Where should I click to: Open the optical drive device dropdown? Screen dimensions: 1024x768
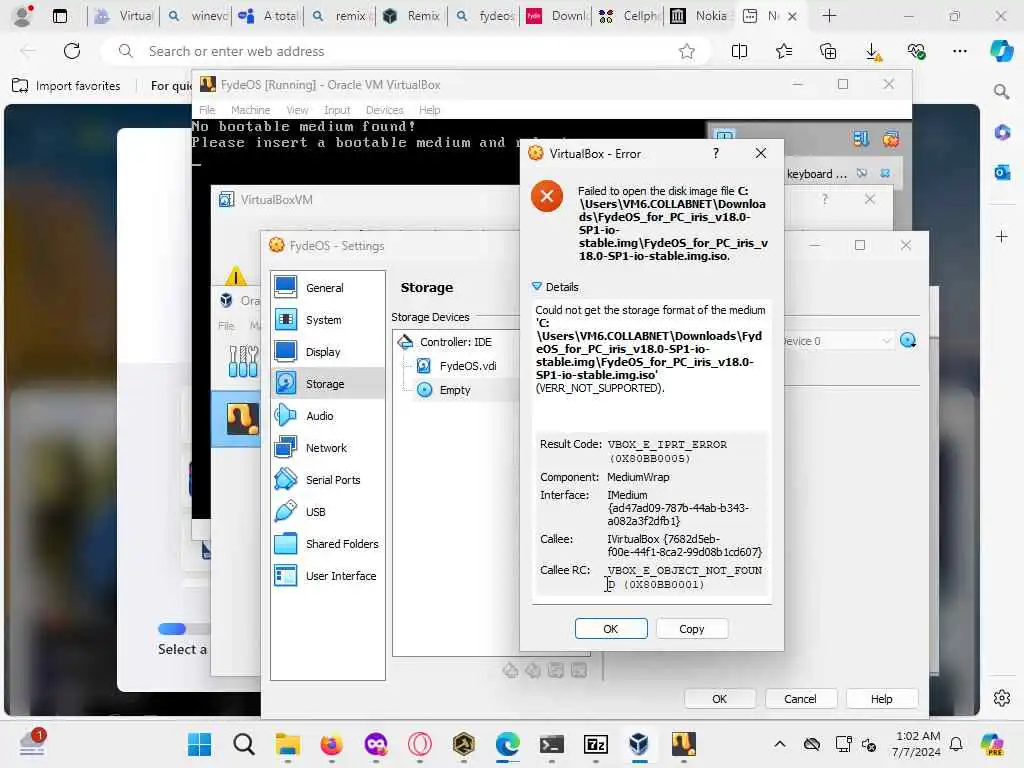coord(837,340)
